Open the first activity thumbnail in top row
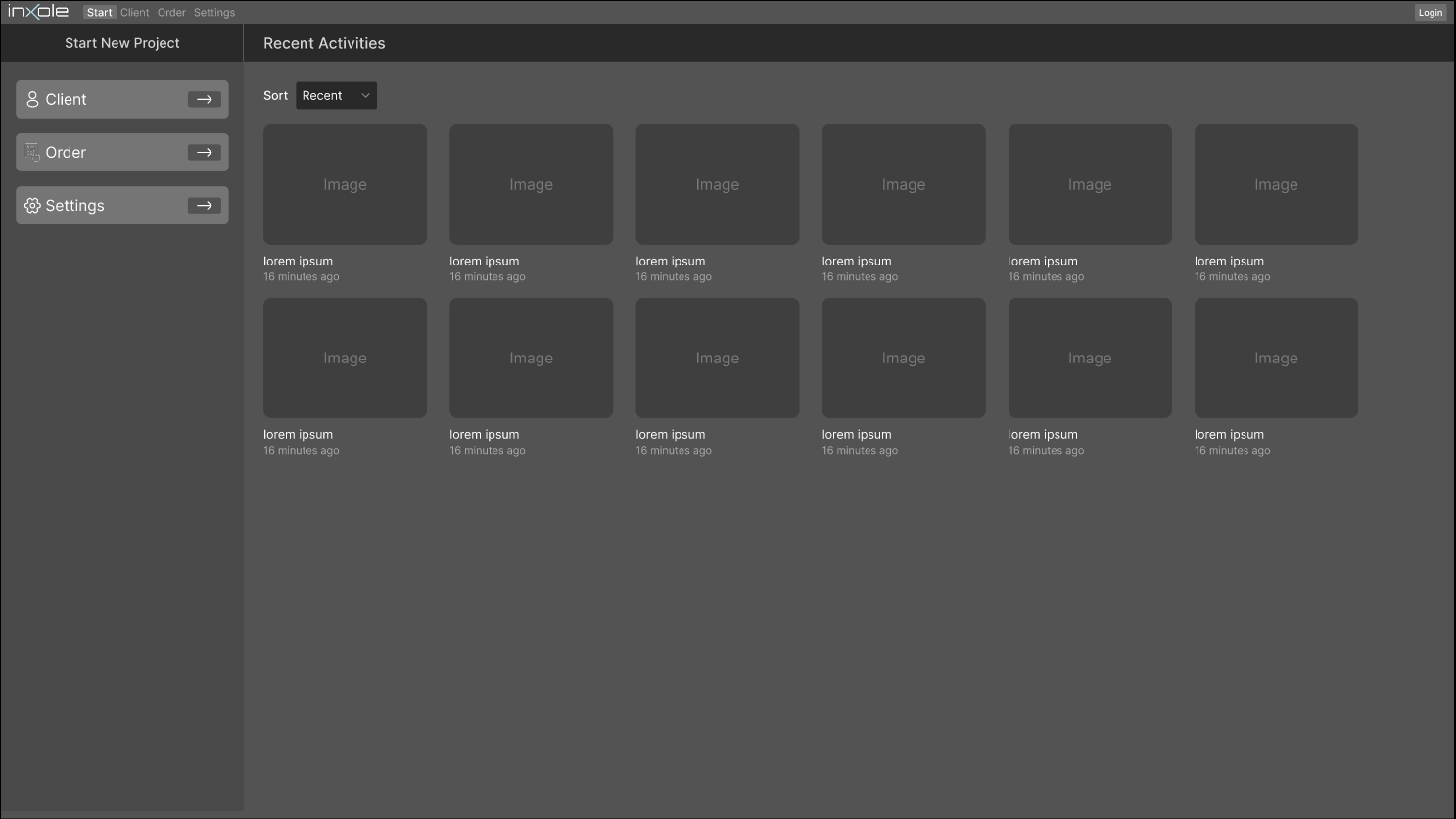Viewport: 1456px width, 819px height. pyautogui.click(x=345, y=184)
